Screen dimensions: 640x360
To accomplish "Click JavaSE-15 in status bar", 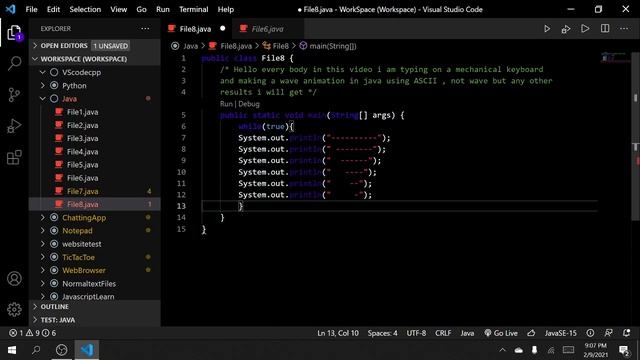I will tap(560, 333).
